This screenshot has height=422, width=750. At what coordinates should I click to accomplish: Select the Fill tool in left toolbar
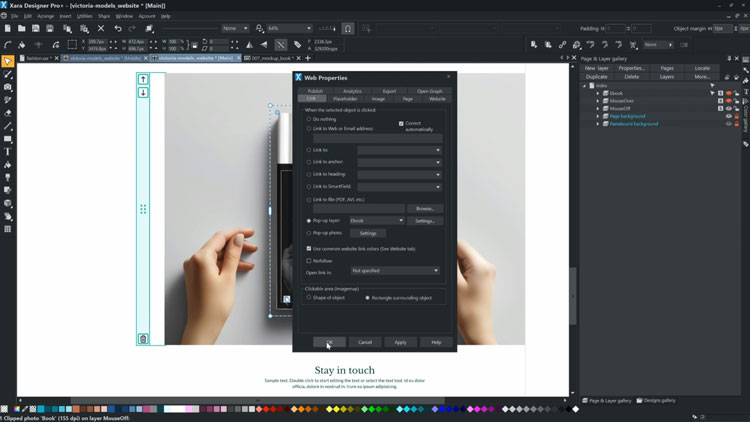pos(8,165)
